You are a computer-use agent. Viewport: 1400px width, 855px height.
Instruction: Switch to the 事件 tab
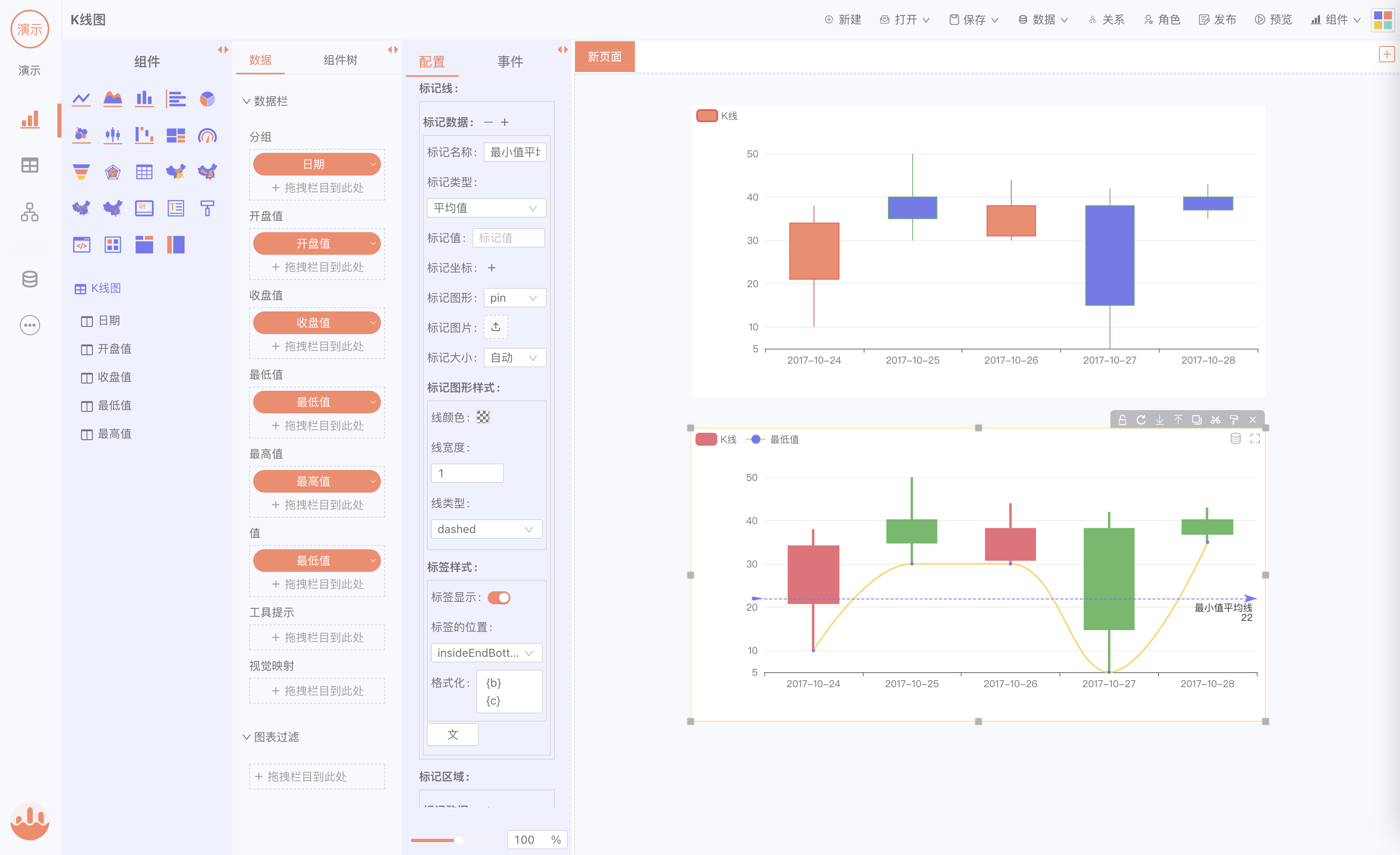point(510,61)
